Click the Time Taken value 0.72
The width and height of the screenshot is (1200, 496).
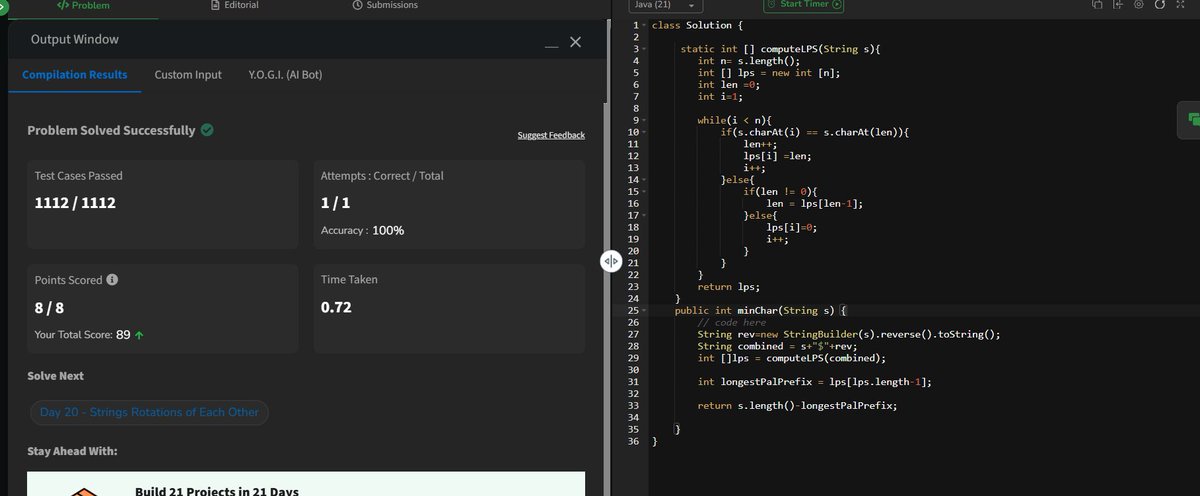pos(336,308)
